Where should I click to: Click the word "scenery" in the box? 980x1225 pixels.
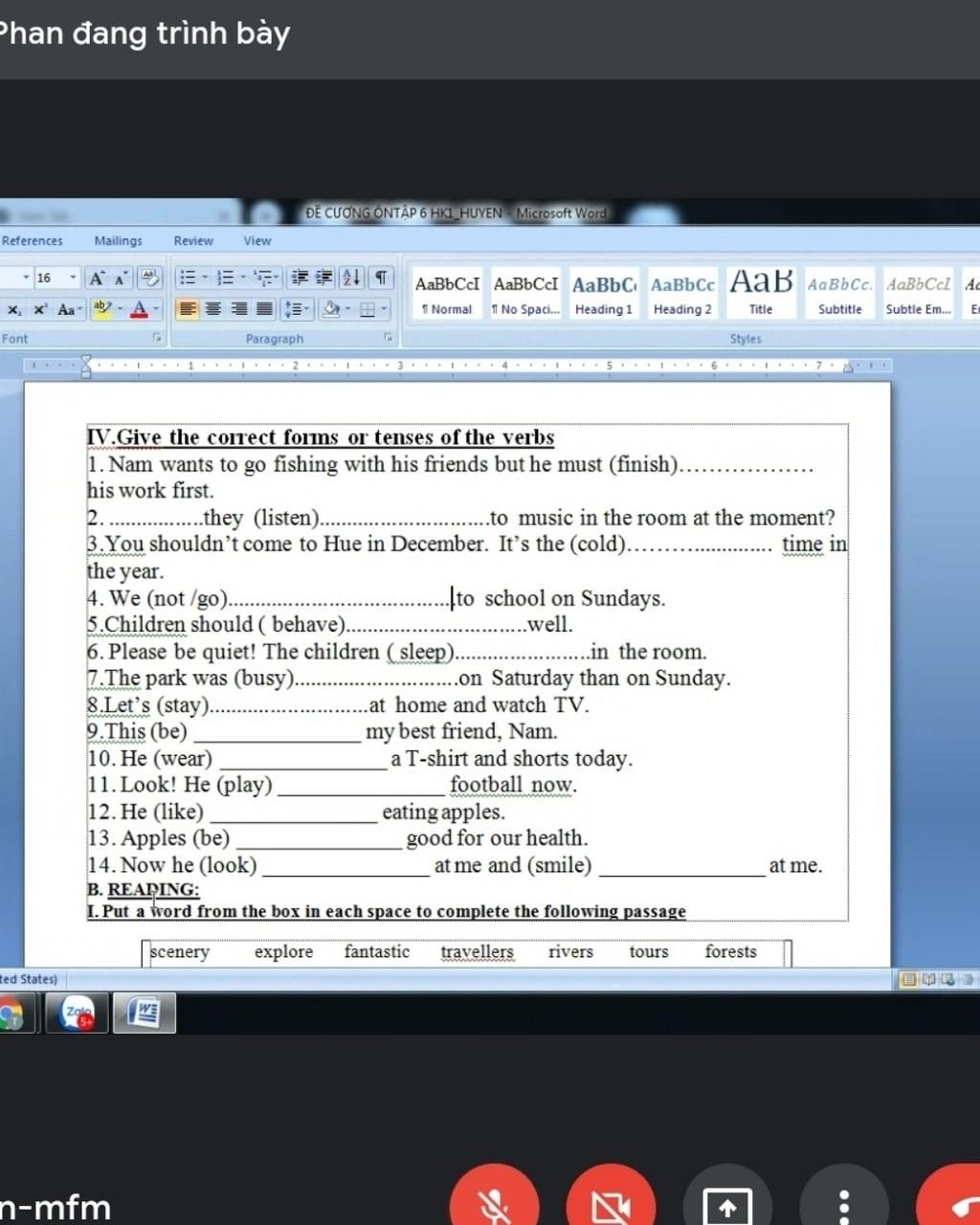(180, 952)
